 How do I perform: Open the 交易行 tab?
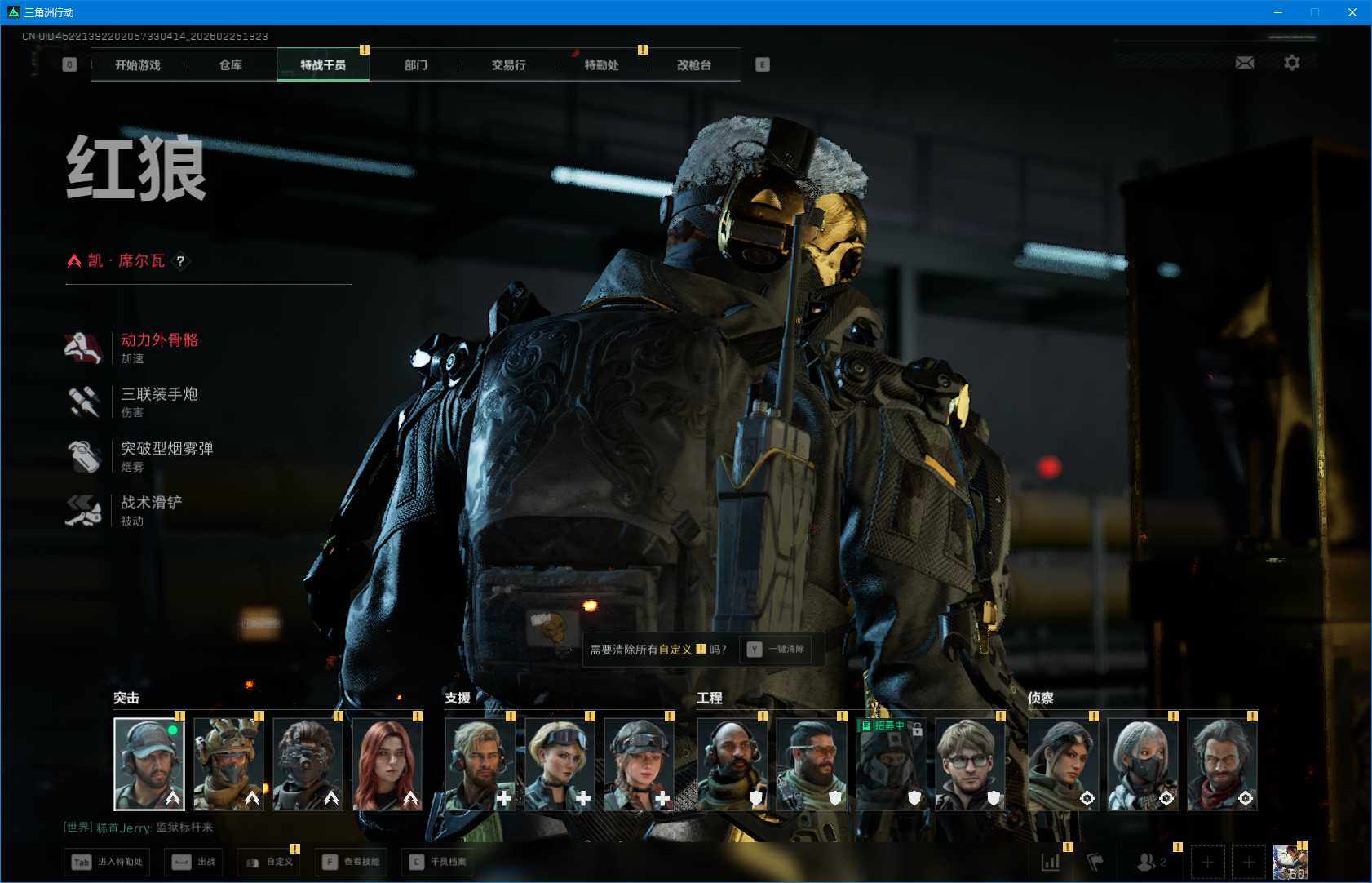[508, 64]
